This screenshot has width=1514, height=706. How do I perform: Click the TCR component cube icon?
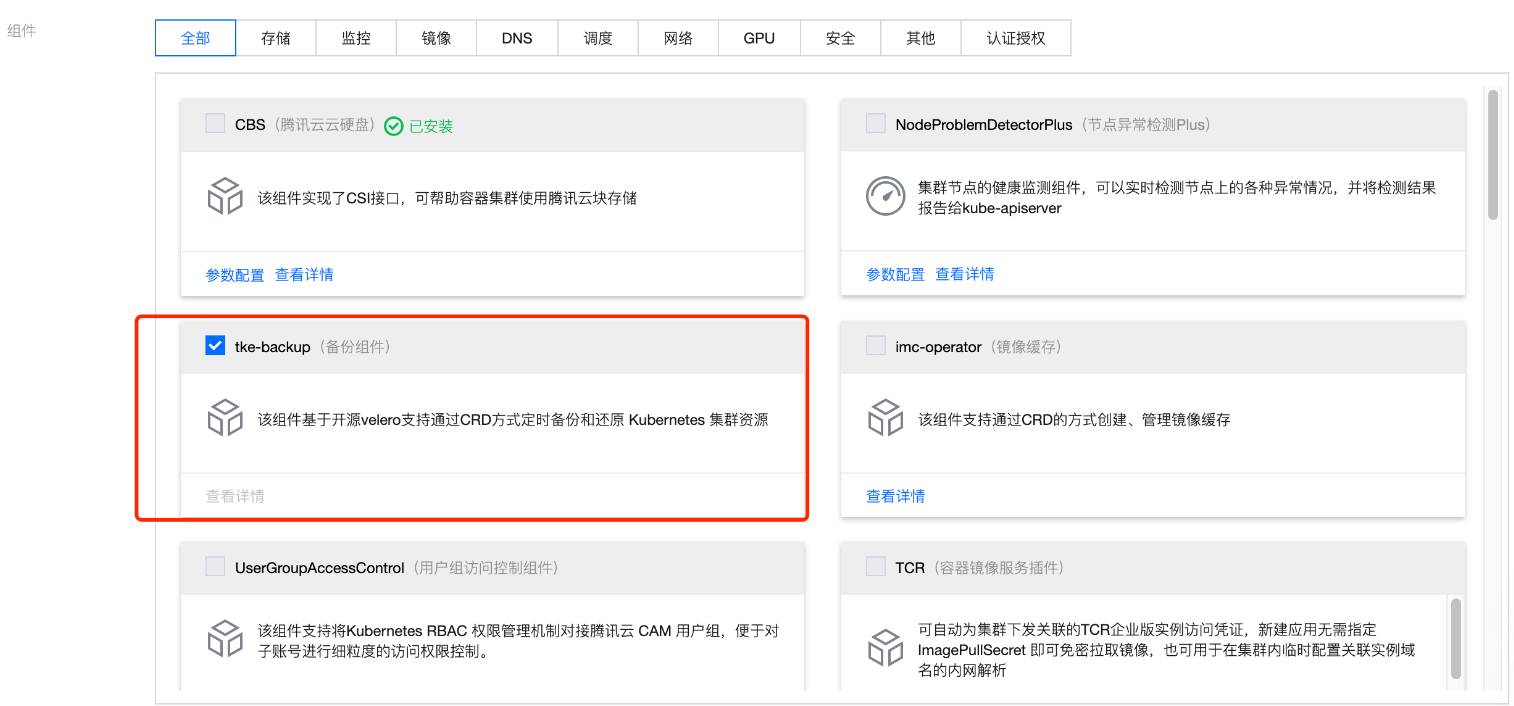point(885,647)
